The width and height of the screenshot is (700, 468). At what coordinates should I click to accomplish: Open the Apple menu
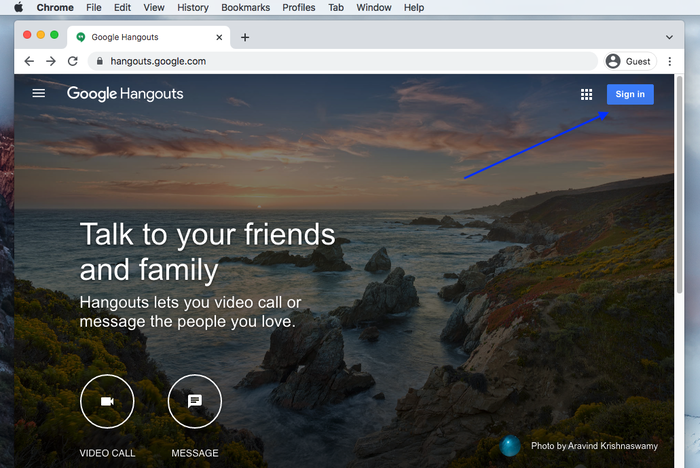[x=19, y=7]
